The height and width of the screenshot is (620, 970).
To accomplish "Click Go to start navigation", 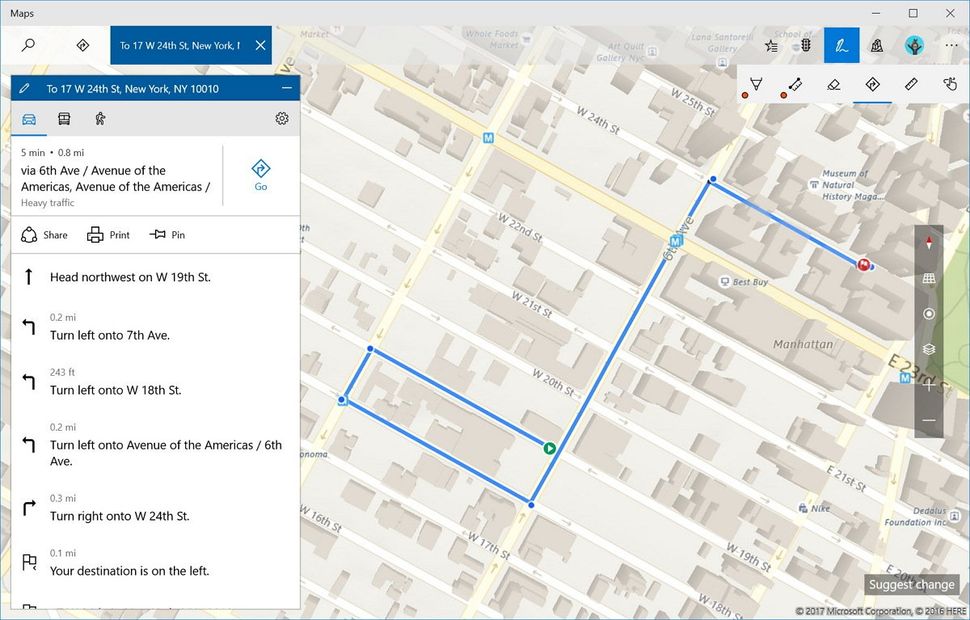I will tap(260, 170).
